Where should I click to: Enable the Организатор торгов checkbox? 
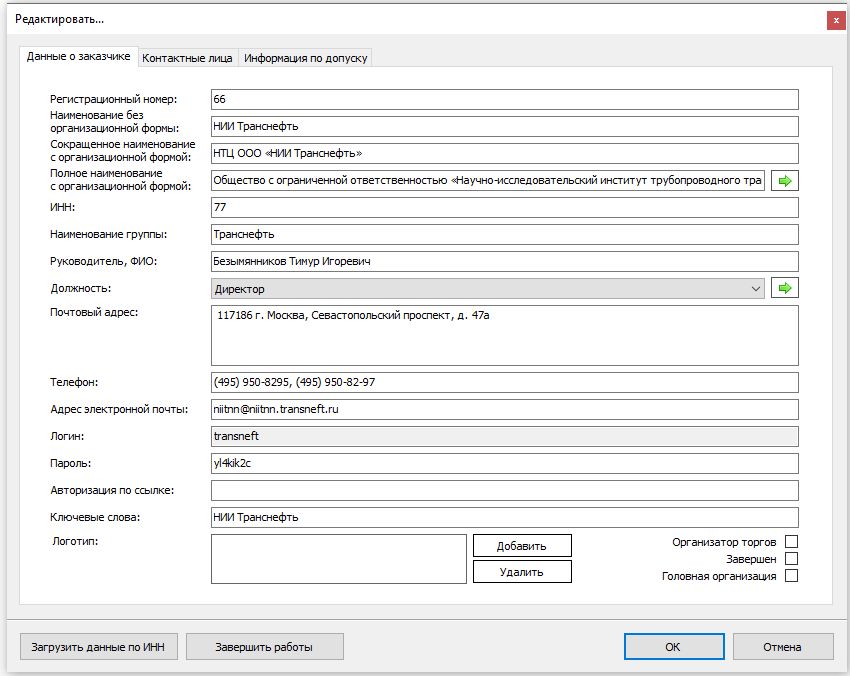791,542
